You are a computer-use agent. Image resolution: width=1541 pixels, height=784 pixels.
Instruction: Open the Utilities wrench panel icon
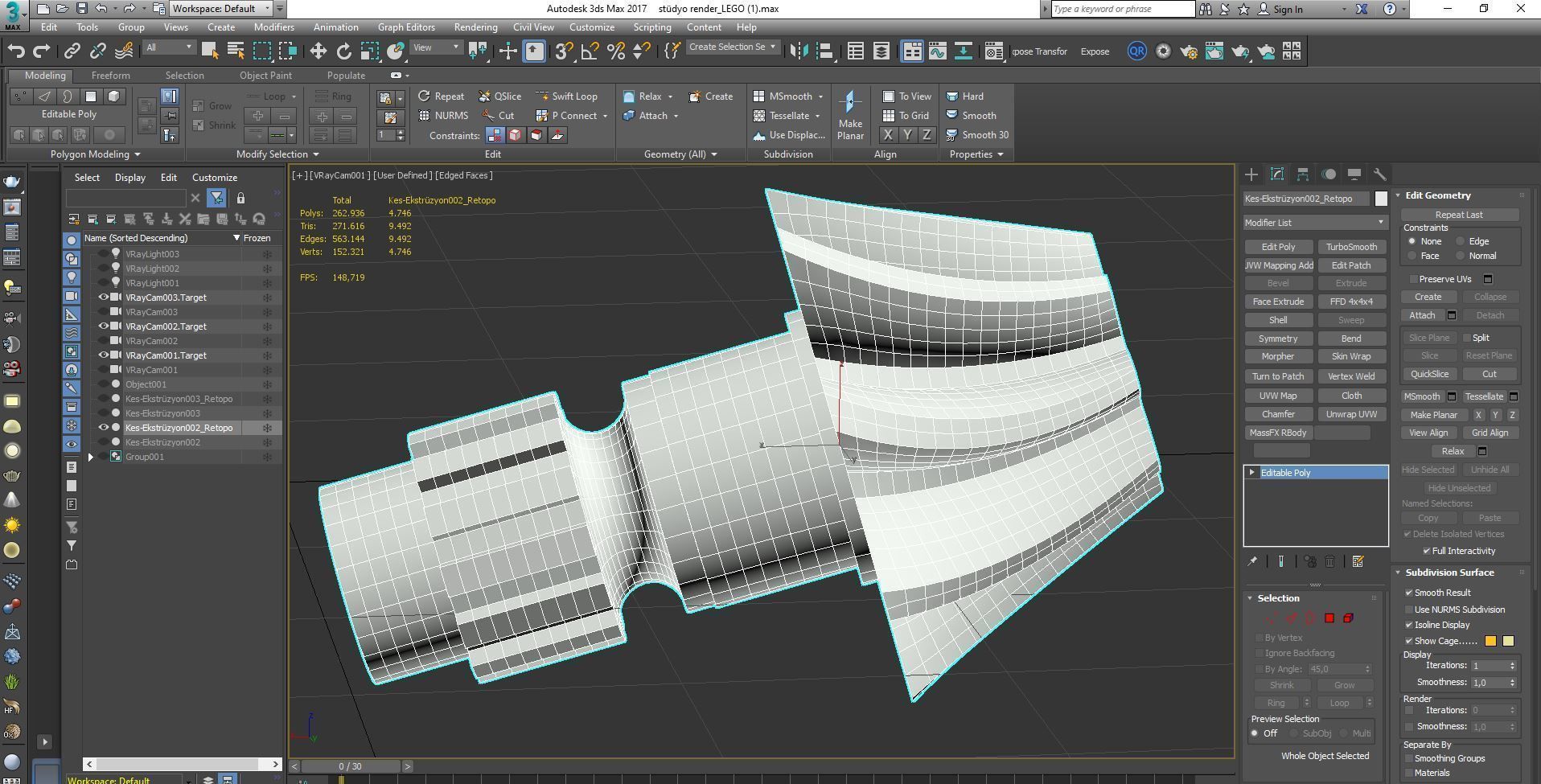click(x=1379, y=174)
